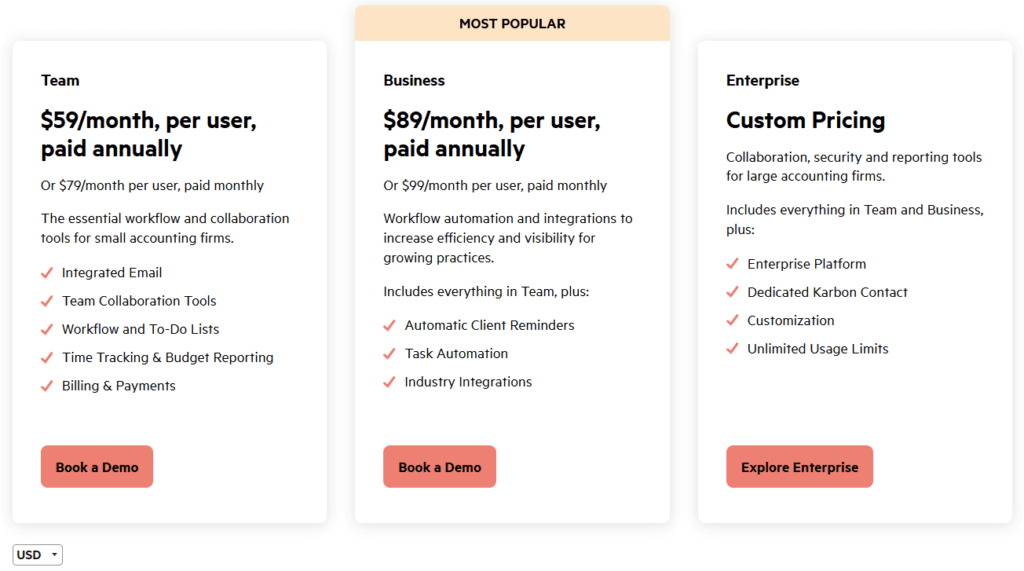Image resolution: width=1024 pixels, height=571 pixels.
Task: Click checkmark next to Customization
Action: (733, 321)
